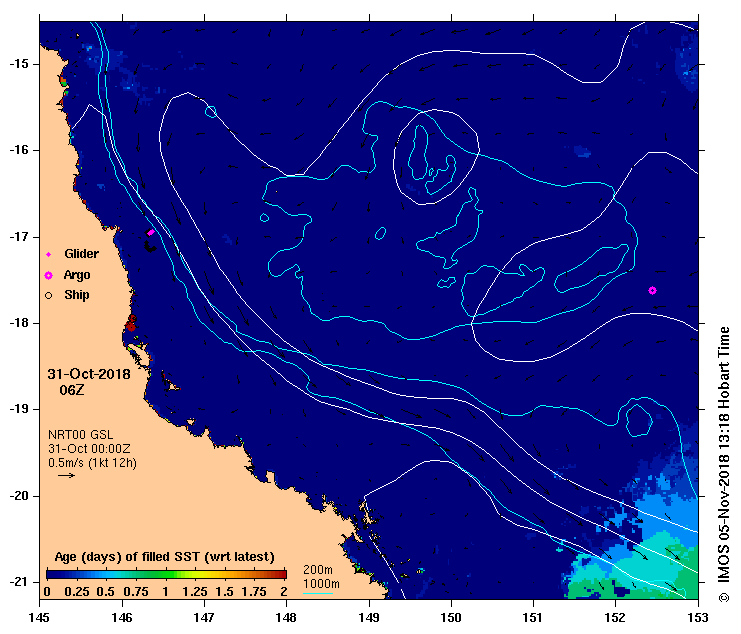The image size is (741, 634).
Task: Click the latitude label '-18'
Action: point(19,323)
